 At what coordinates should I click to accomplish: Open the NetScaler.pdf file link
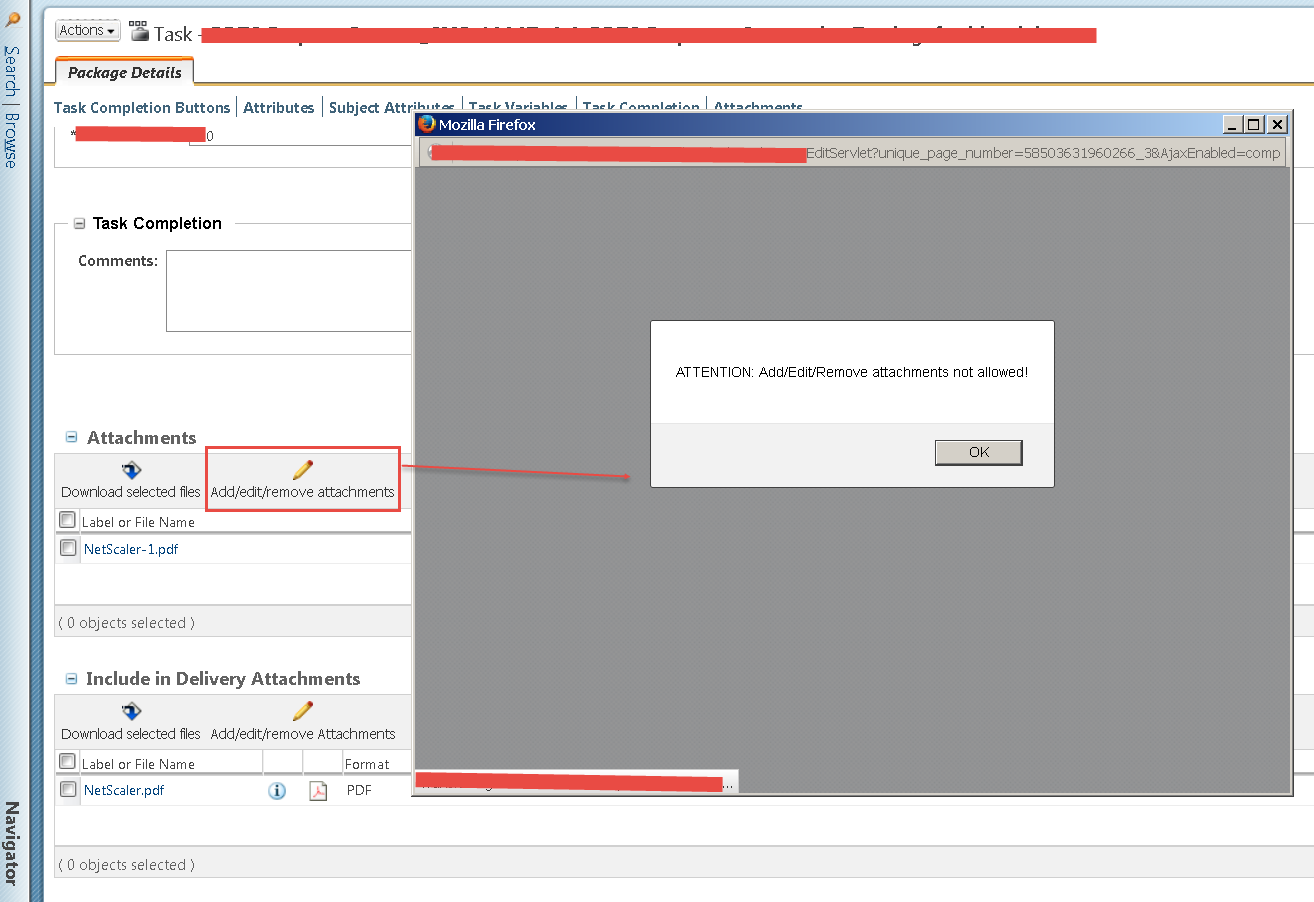click(x=124, y=790)
